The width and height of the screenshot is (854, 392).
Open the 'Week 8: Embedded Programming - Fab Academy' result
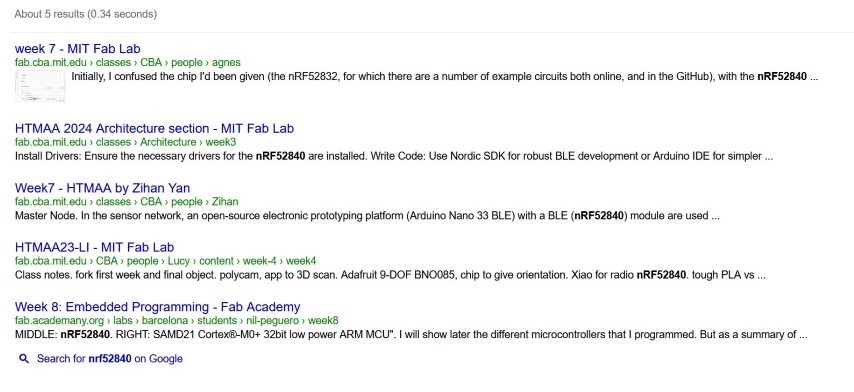click(x=157, y=307)
